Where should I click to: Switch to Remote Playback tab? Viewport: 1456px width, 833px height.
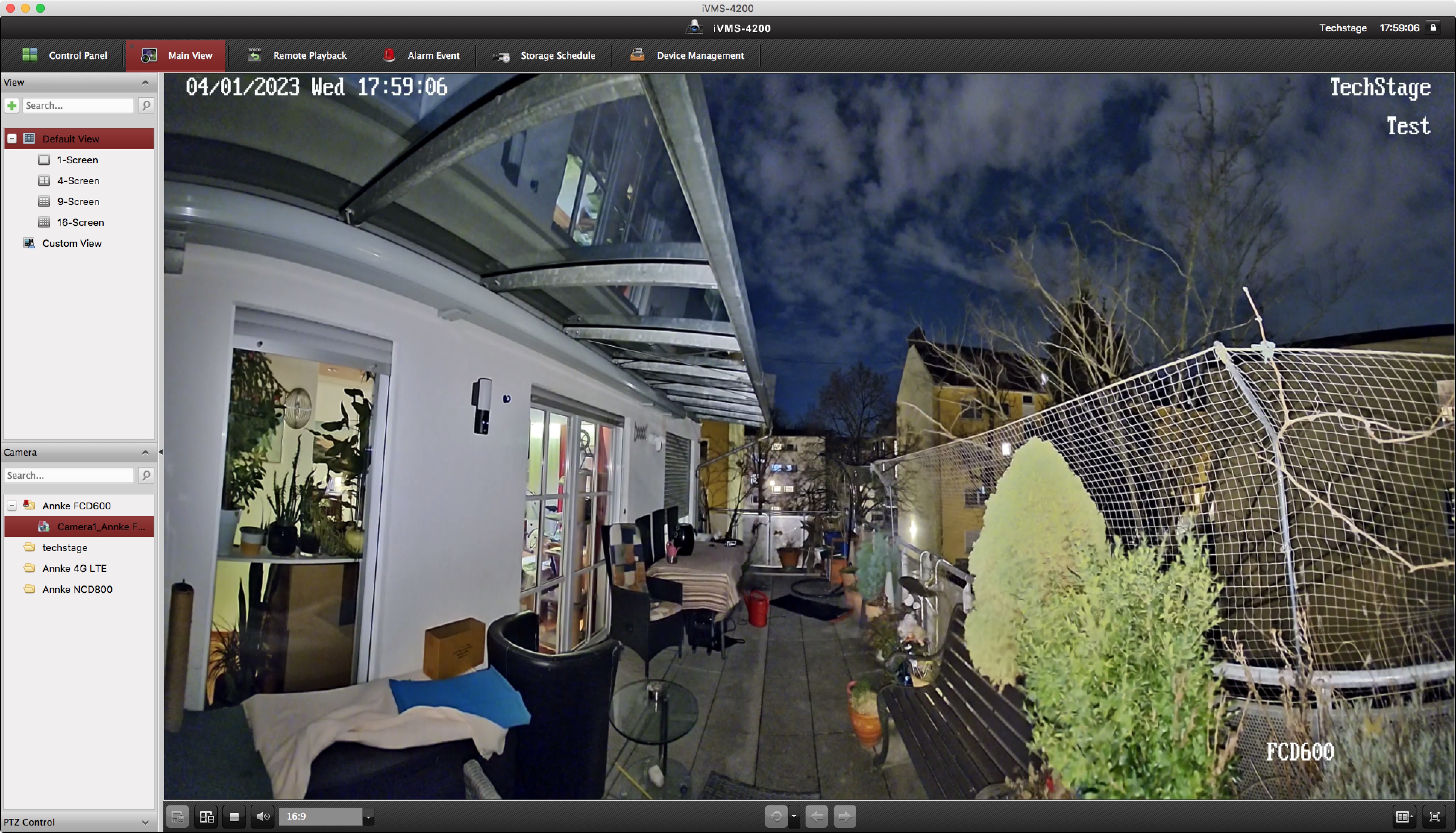(x=298, y=56)
